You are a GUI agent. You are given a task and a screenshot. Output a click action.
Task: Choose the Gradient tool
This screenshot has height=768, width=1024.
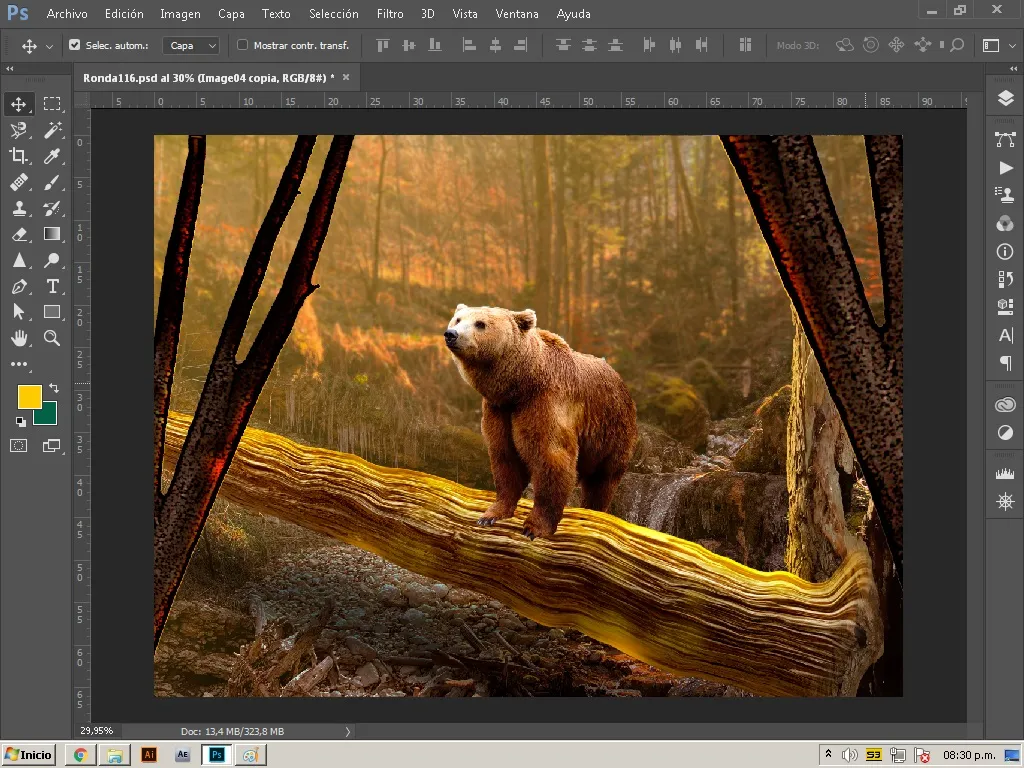(52, 234)
